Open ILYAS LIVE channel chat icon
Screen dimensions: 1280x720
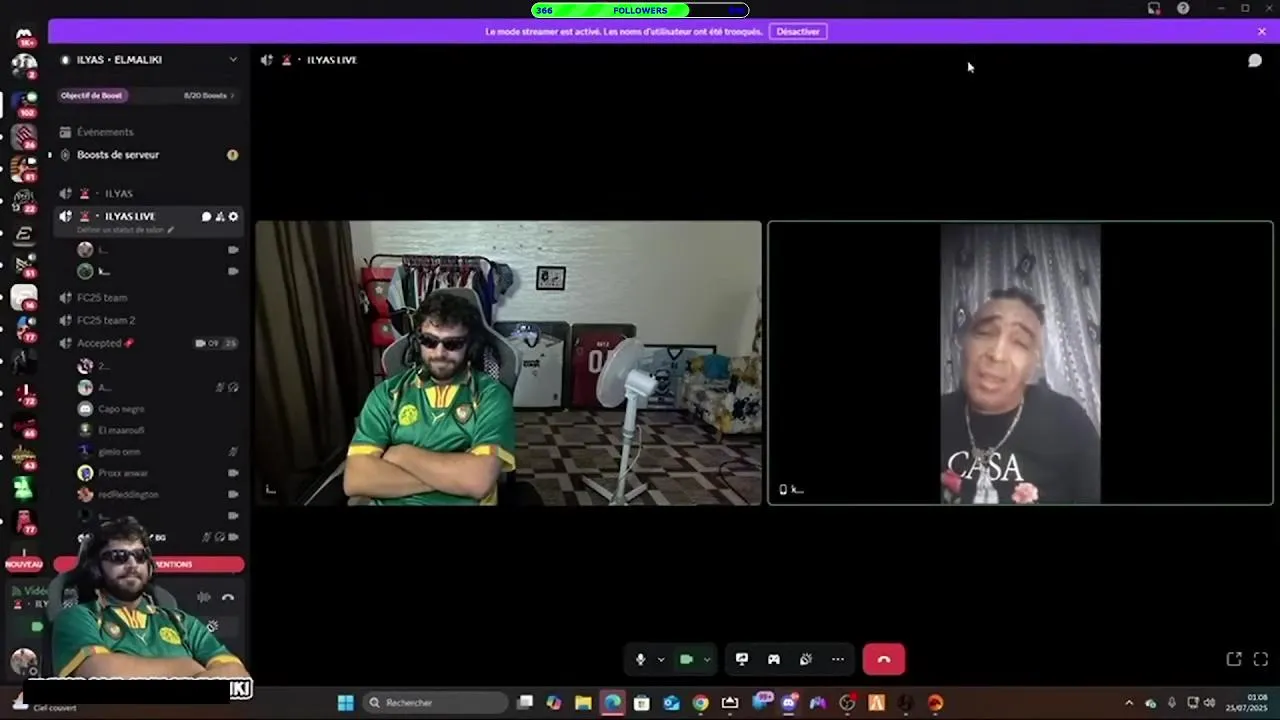pyautogui.click(x=206, y=216)
